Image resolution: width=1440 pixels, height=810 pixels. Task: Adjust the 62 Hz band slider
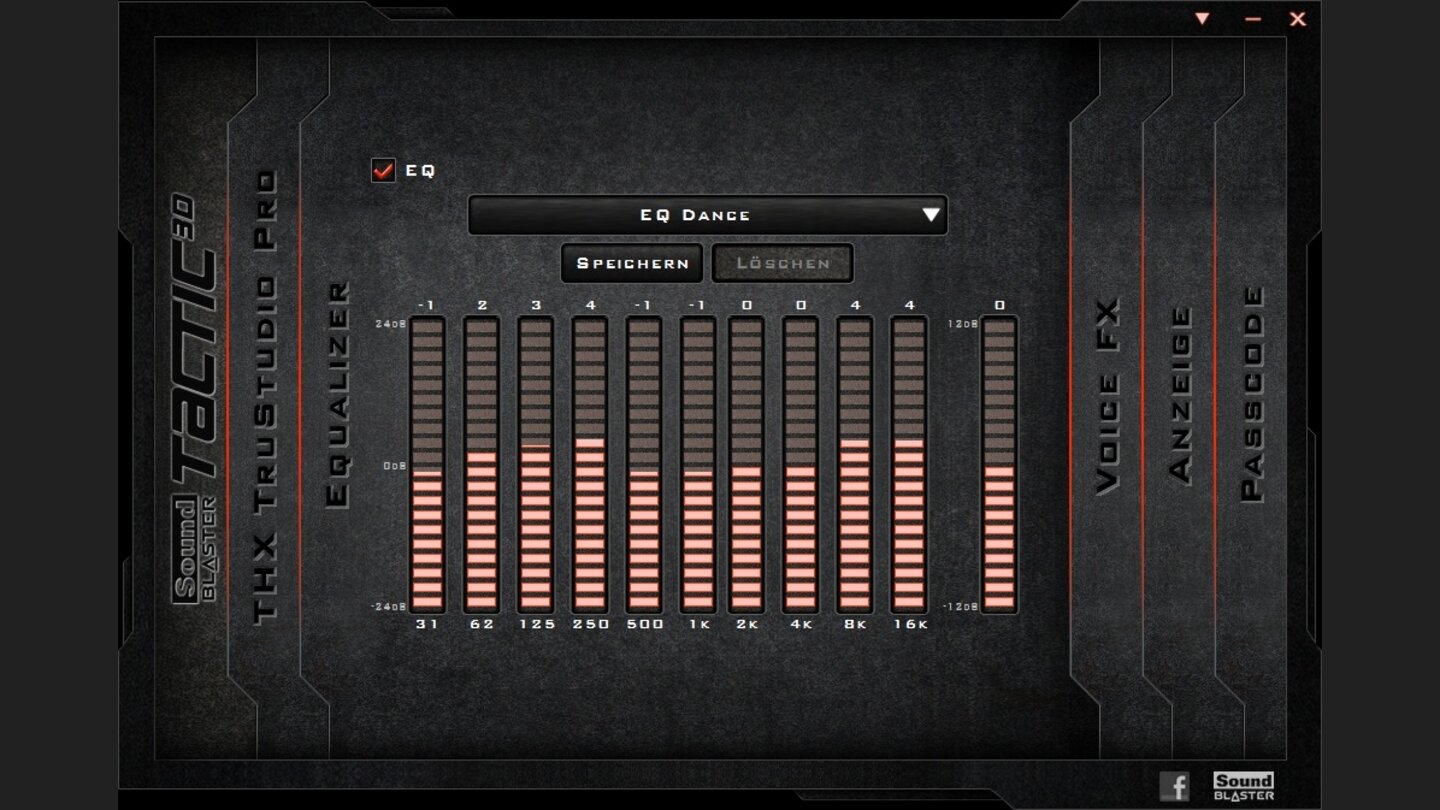[481, 465]
